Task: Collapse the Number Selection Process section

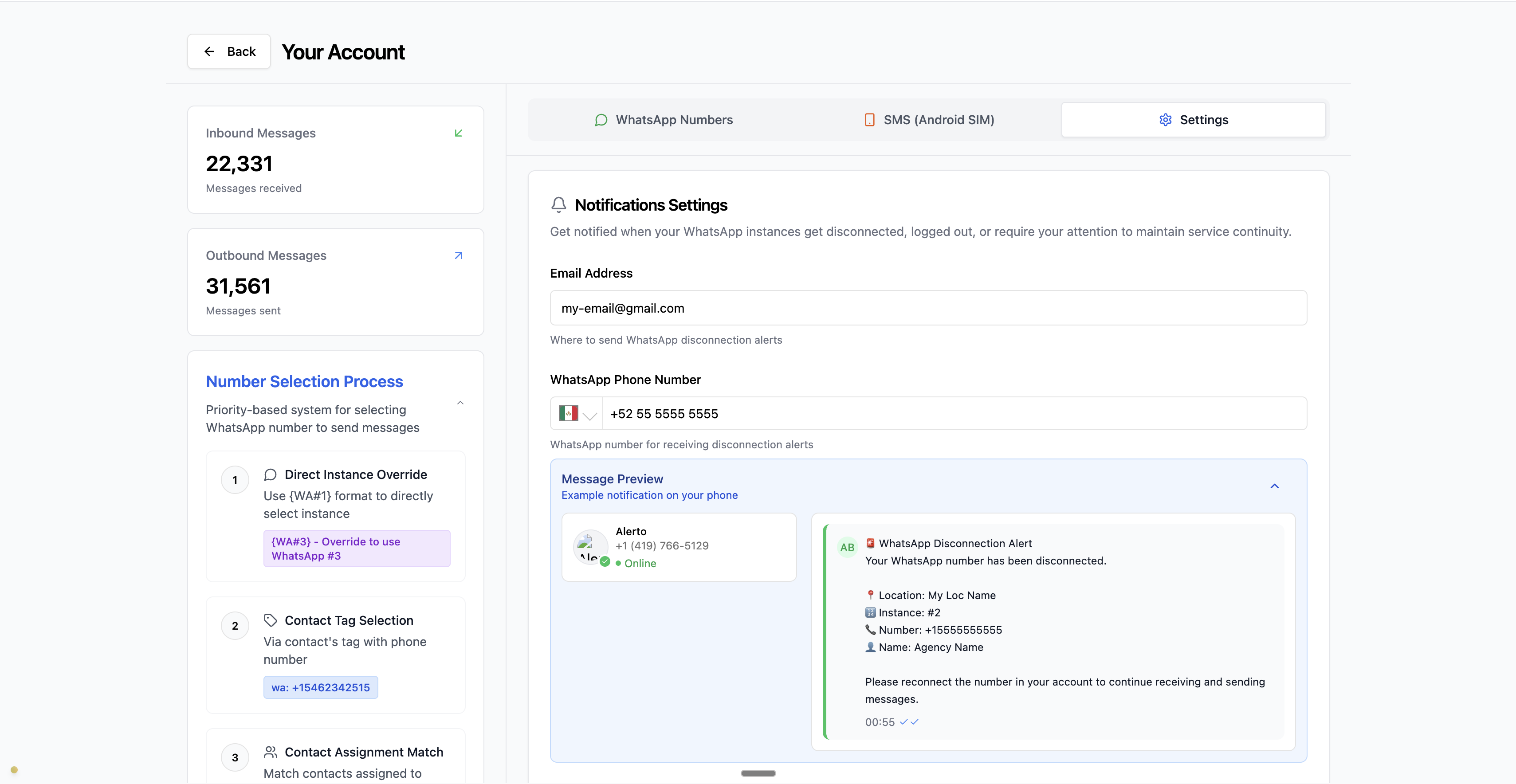Action: click(460, 403)
